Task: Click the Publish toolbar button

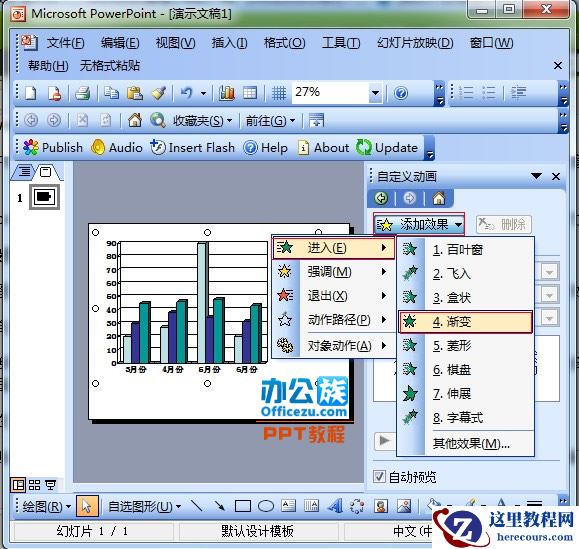Action: [52, 148]
